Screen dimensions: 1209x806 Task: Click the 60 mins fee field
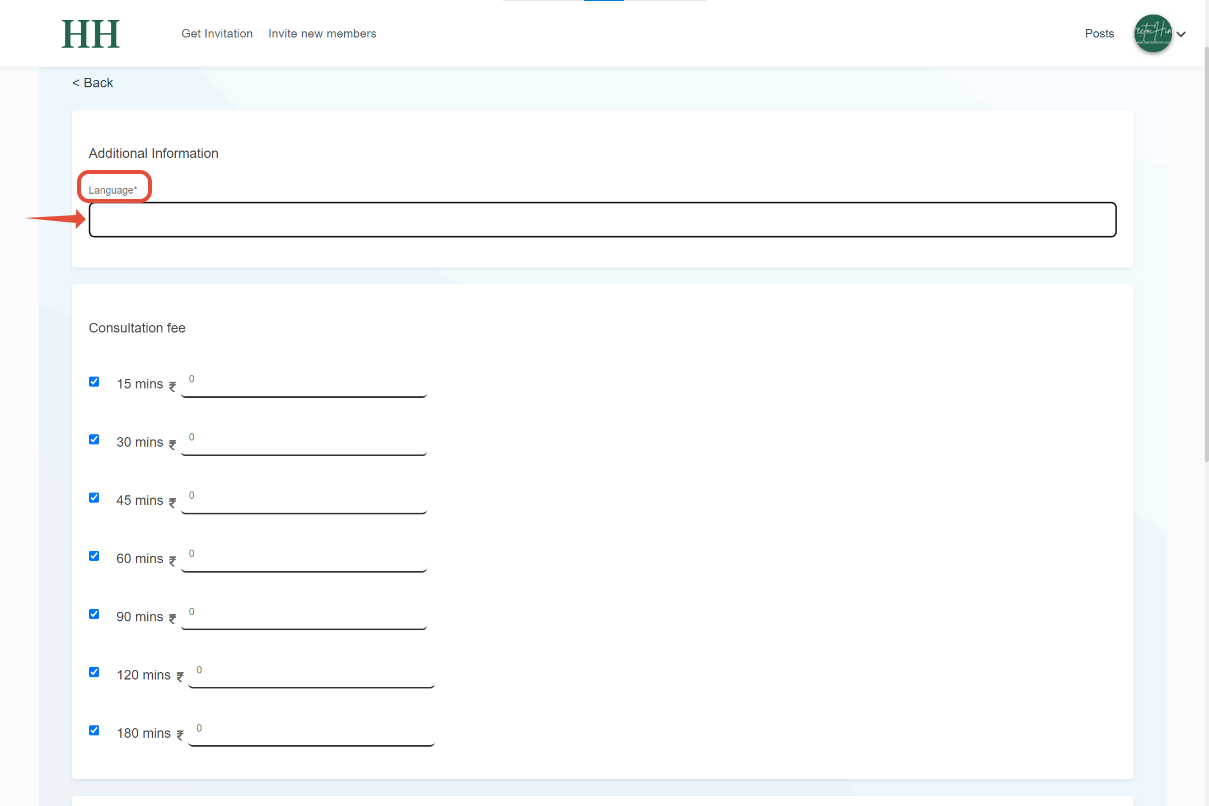tap(304, 557)
